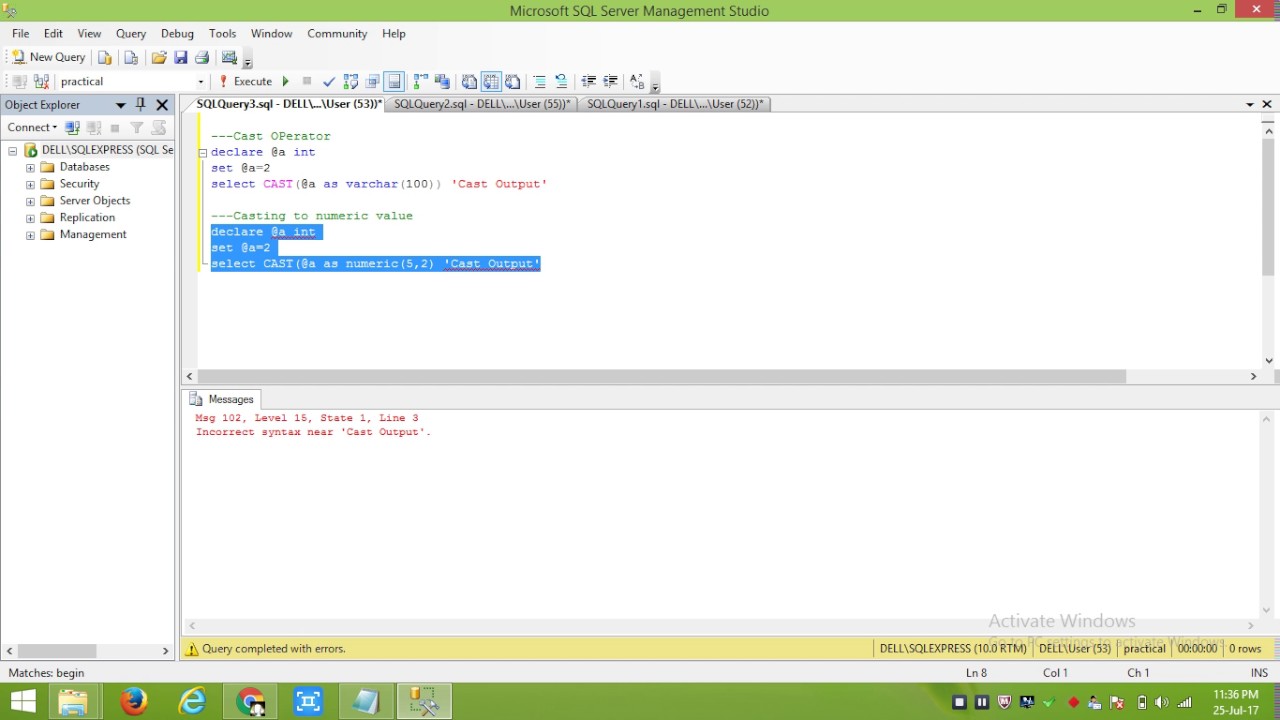Collapse the DELL\SQLEXPRESS server node
The height and width of the screenshot is (720, 1280).
[13, 151]
